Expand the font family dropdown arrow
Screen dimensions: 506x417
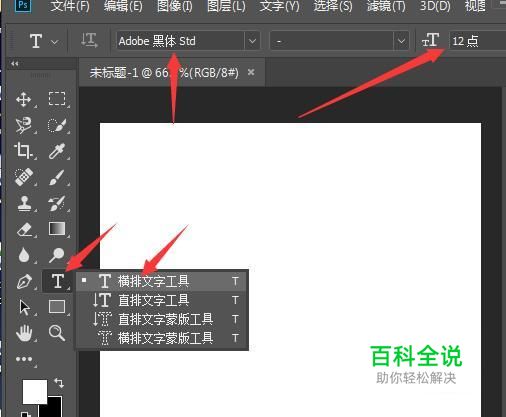(x=252, y=41)
